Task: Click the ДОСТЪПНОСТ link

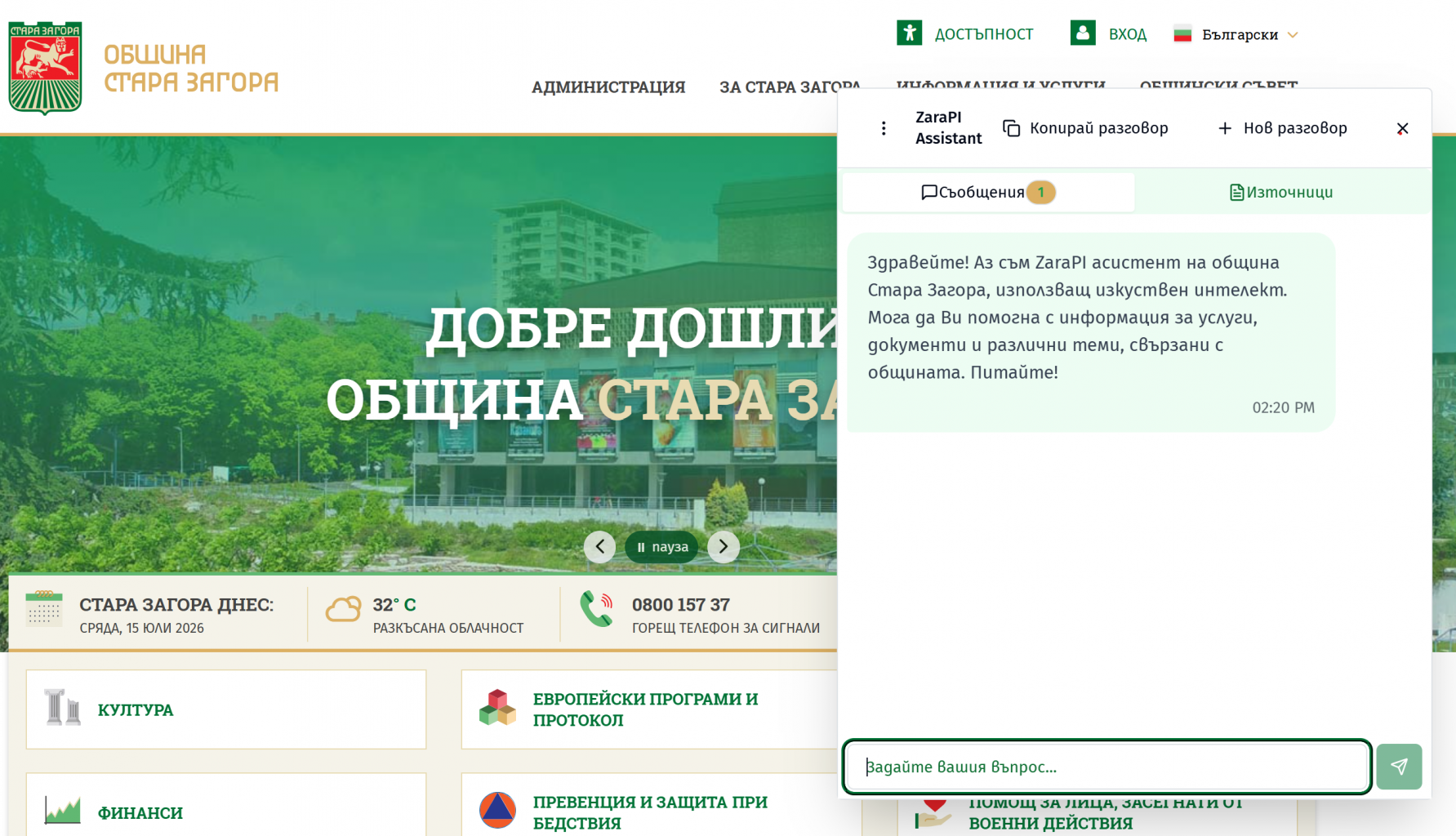Action: pyautogui.click(x=984, y=34)
